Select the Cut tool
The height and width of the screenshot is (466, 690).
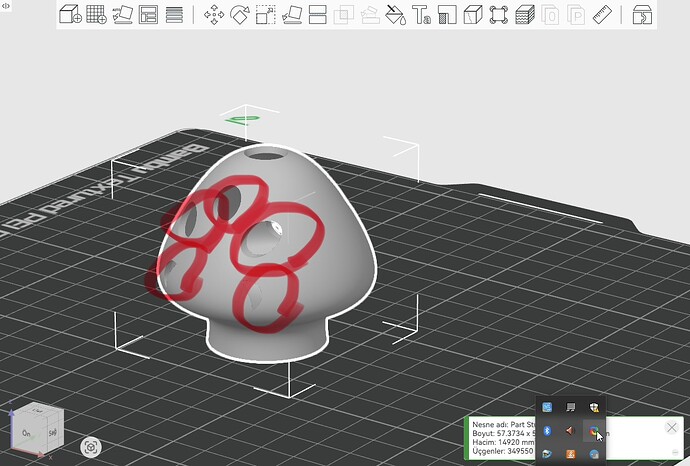click(318, 15)
